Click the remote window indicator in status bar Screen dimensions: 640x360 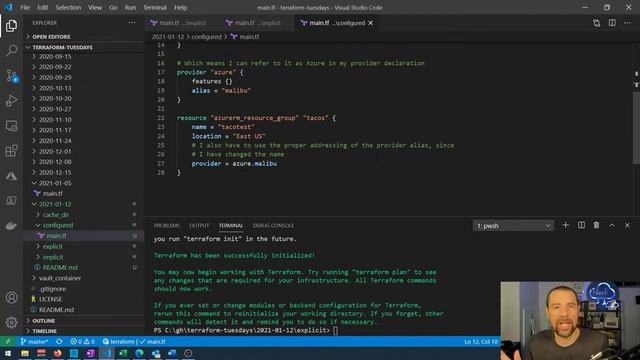[x=8, y=341]
